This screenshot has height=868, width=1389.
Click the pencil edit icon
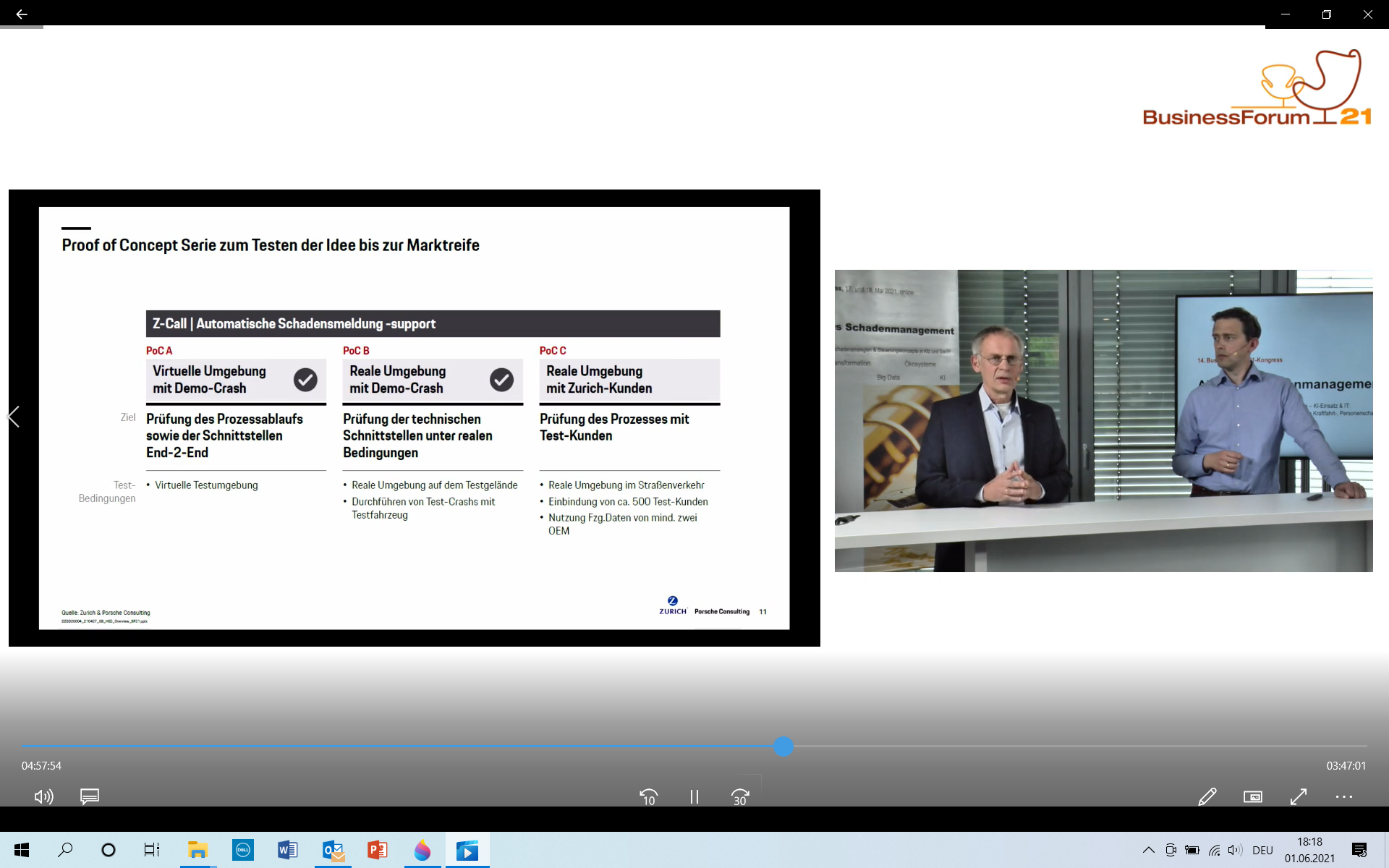(1207, 796)
